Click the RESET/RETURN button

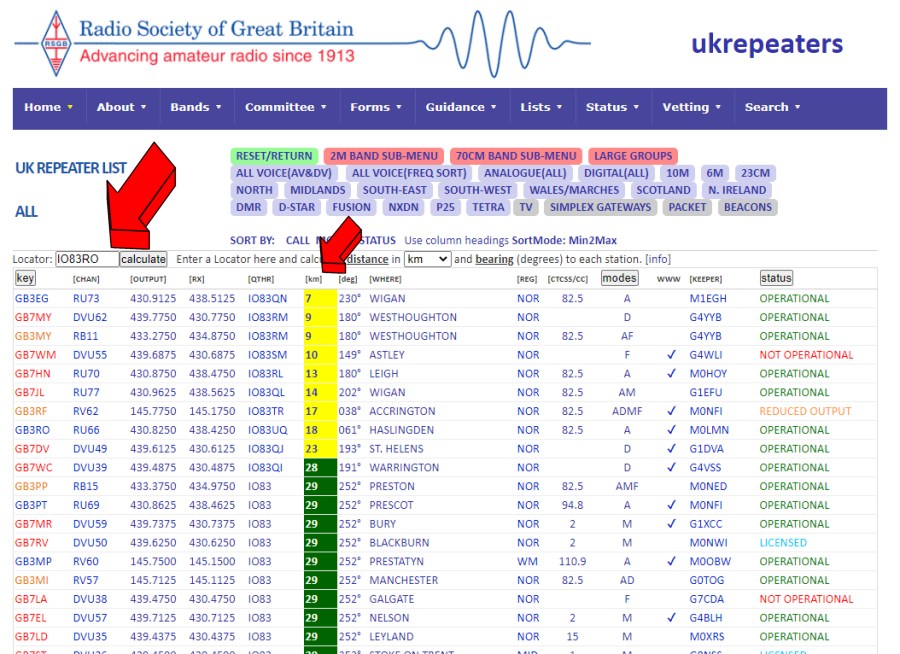272,155
